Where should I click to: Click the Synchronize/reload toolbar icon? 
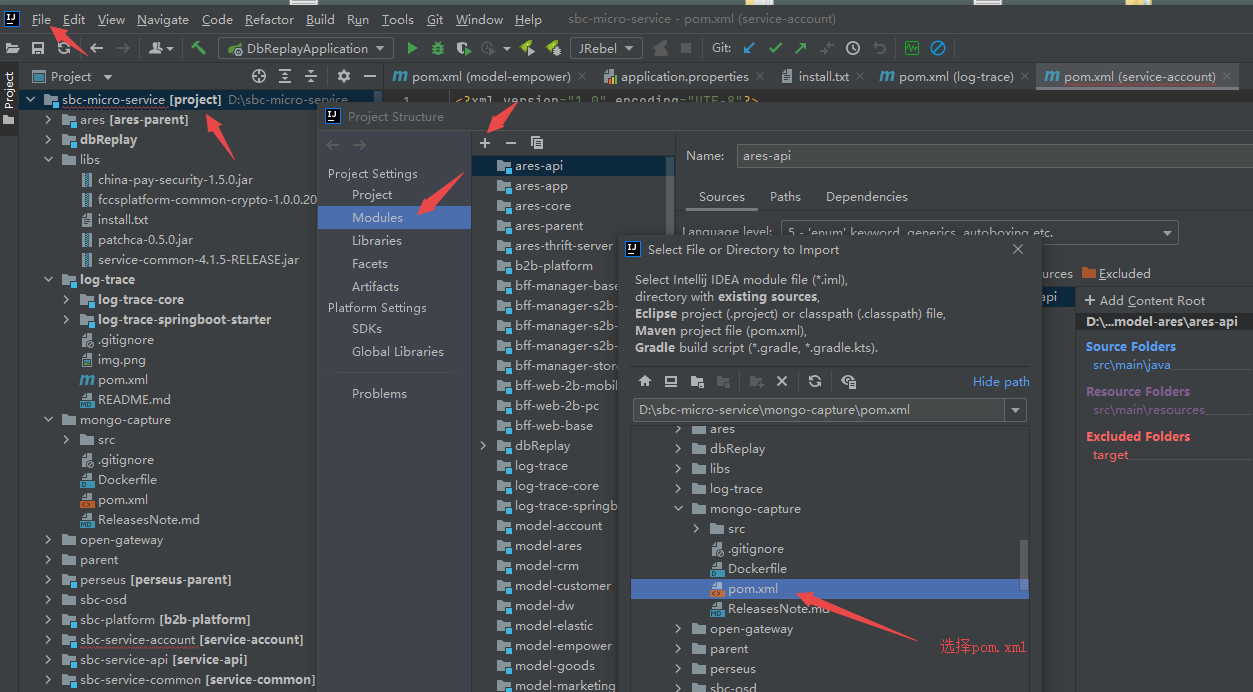[64, 48]
